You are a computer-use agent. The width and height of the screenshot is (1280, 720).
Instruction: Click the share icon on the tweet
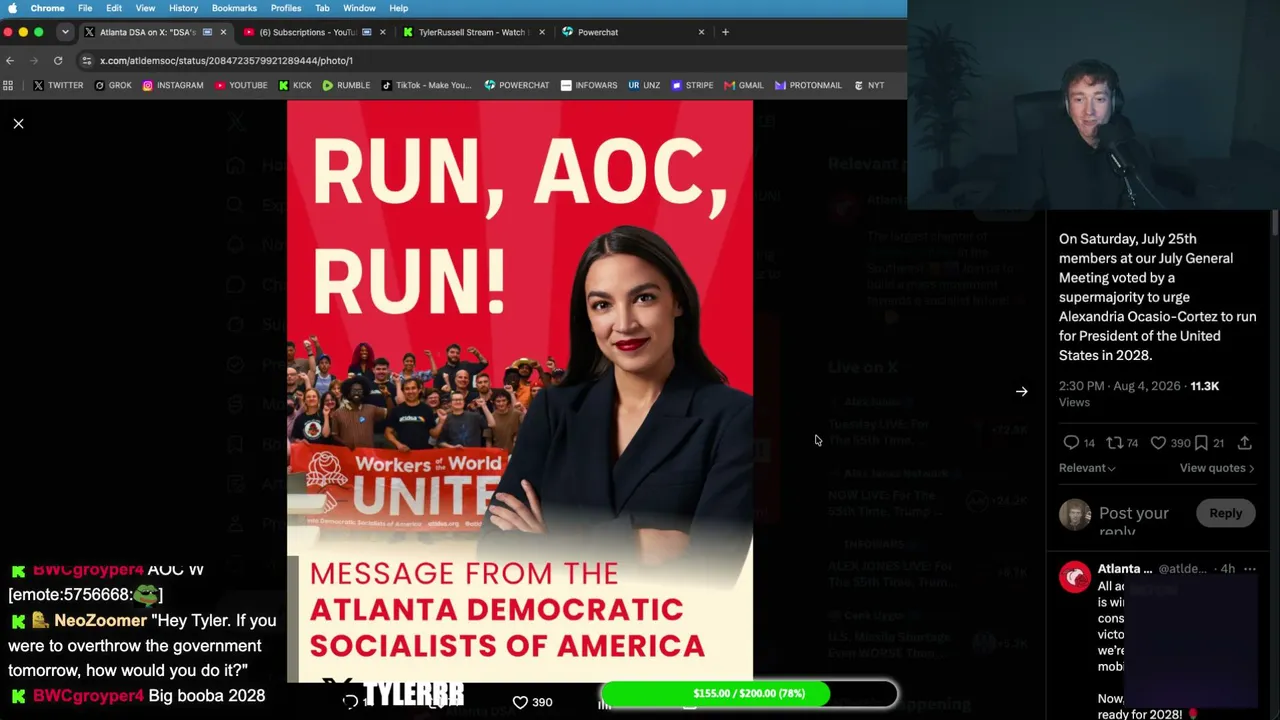coord(1245,442)
